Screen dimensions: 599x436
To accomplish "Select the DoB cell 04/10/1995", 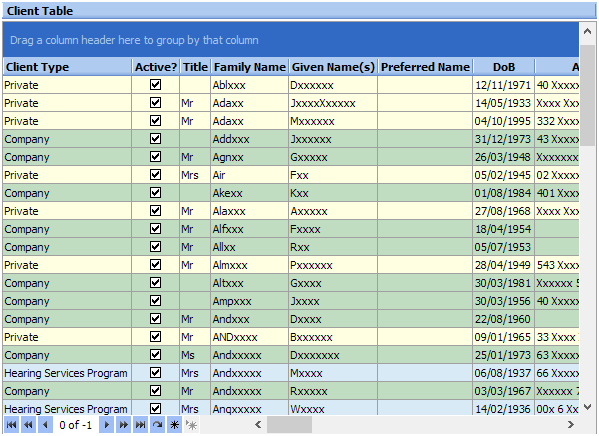I will 503,121.
